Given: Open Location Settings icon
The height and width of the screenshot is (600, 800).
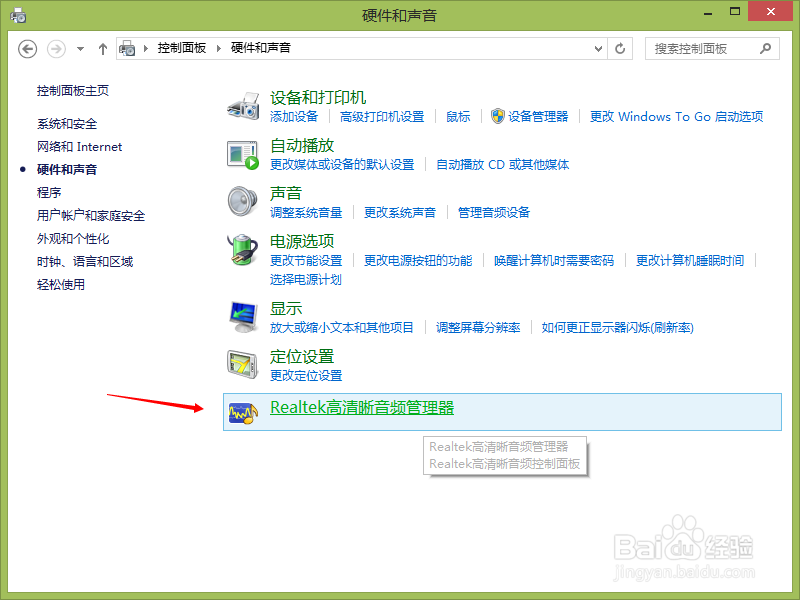Looking at the screenshot, I should 243,364.
